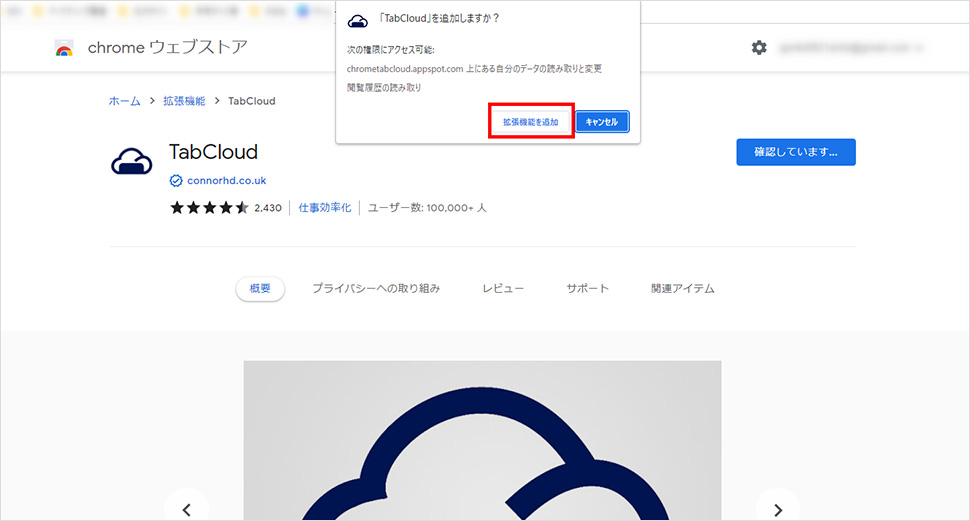Click the Chrome Web Store rainbow logo

64,48
